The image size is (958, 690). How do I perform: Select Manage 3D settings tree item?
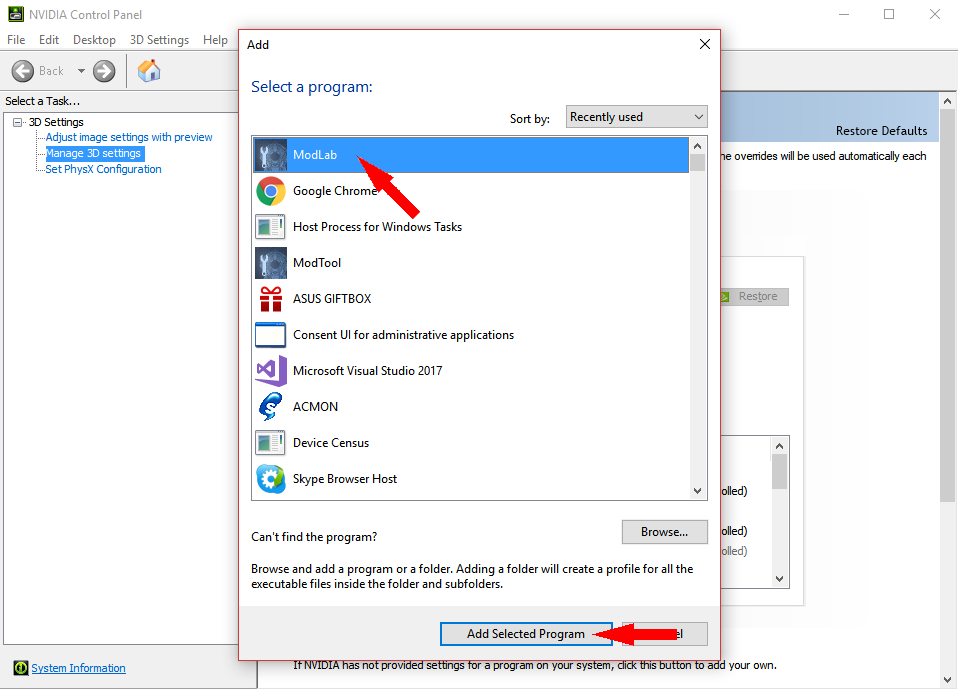pos(95,153)
